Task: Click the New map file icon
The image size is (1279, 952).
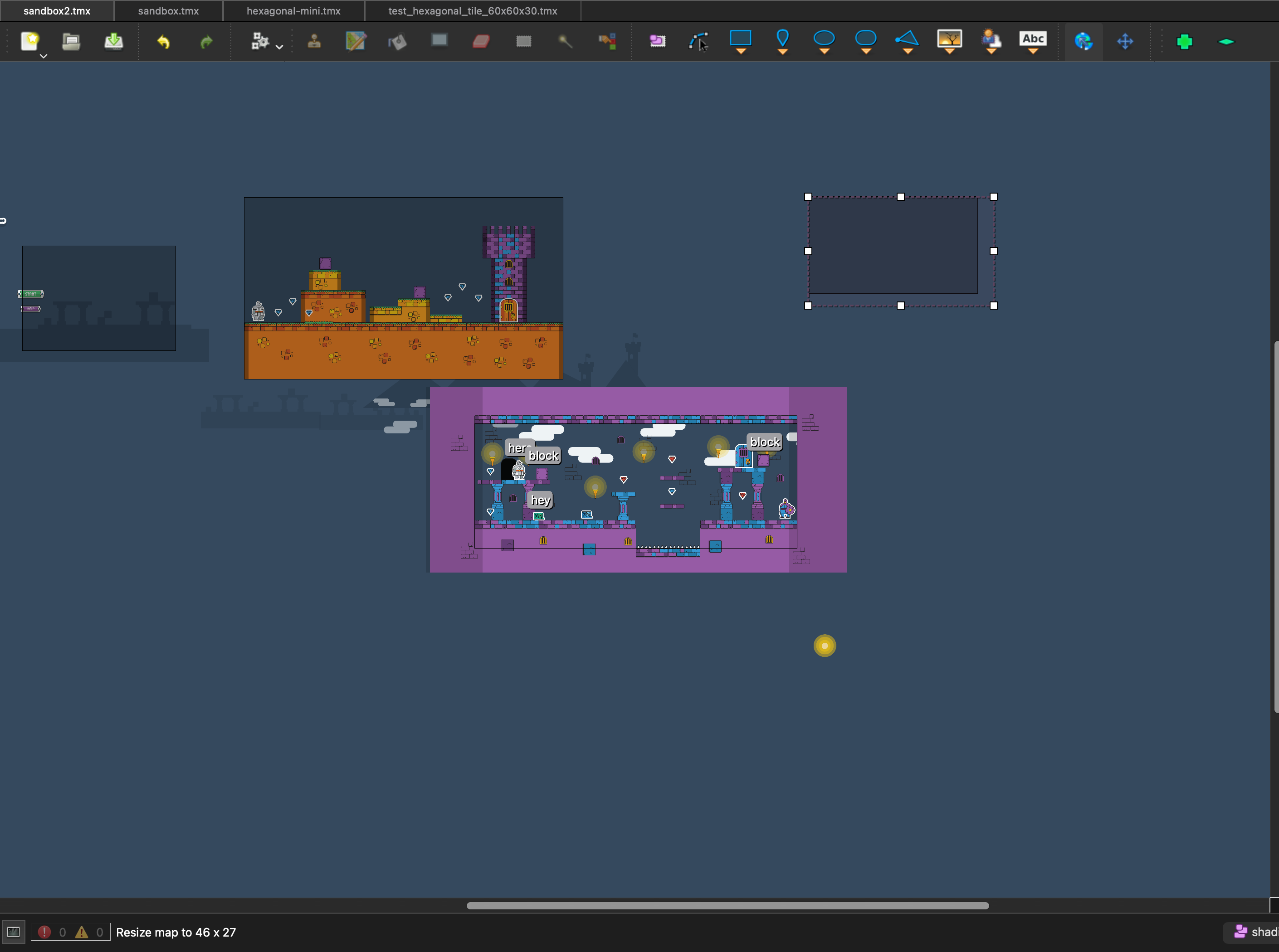Action: [x=30, y=41]
